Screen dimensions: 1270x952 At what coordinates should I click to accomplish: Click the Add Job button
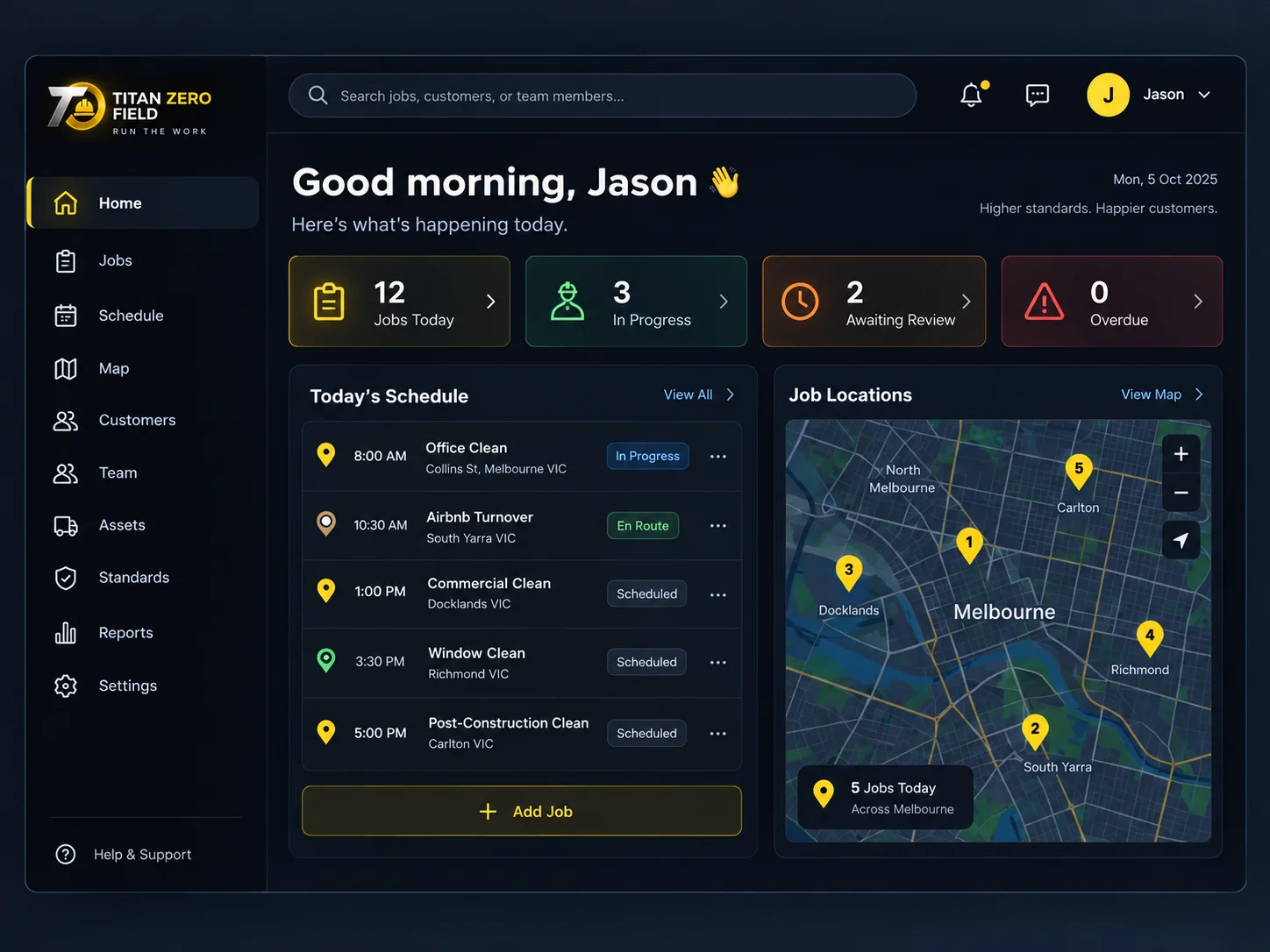(522, 811)
